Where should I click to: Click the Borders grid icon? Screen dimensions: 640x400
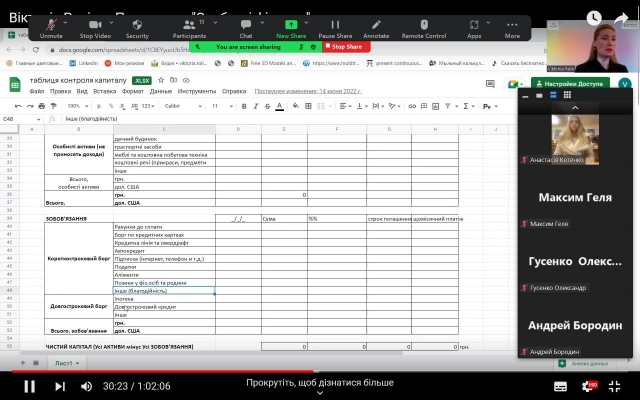coord(309,106)
